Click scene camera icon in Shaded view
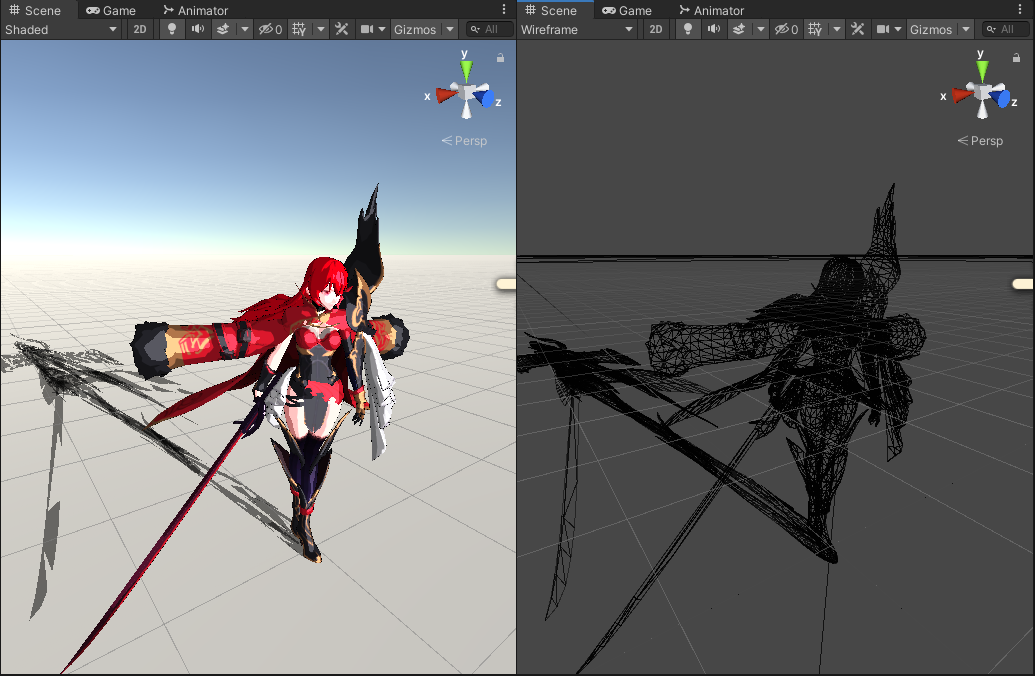This screenshot has height=676, width=1035. (367, 29)
